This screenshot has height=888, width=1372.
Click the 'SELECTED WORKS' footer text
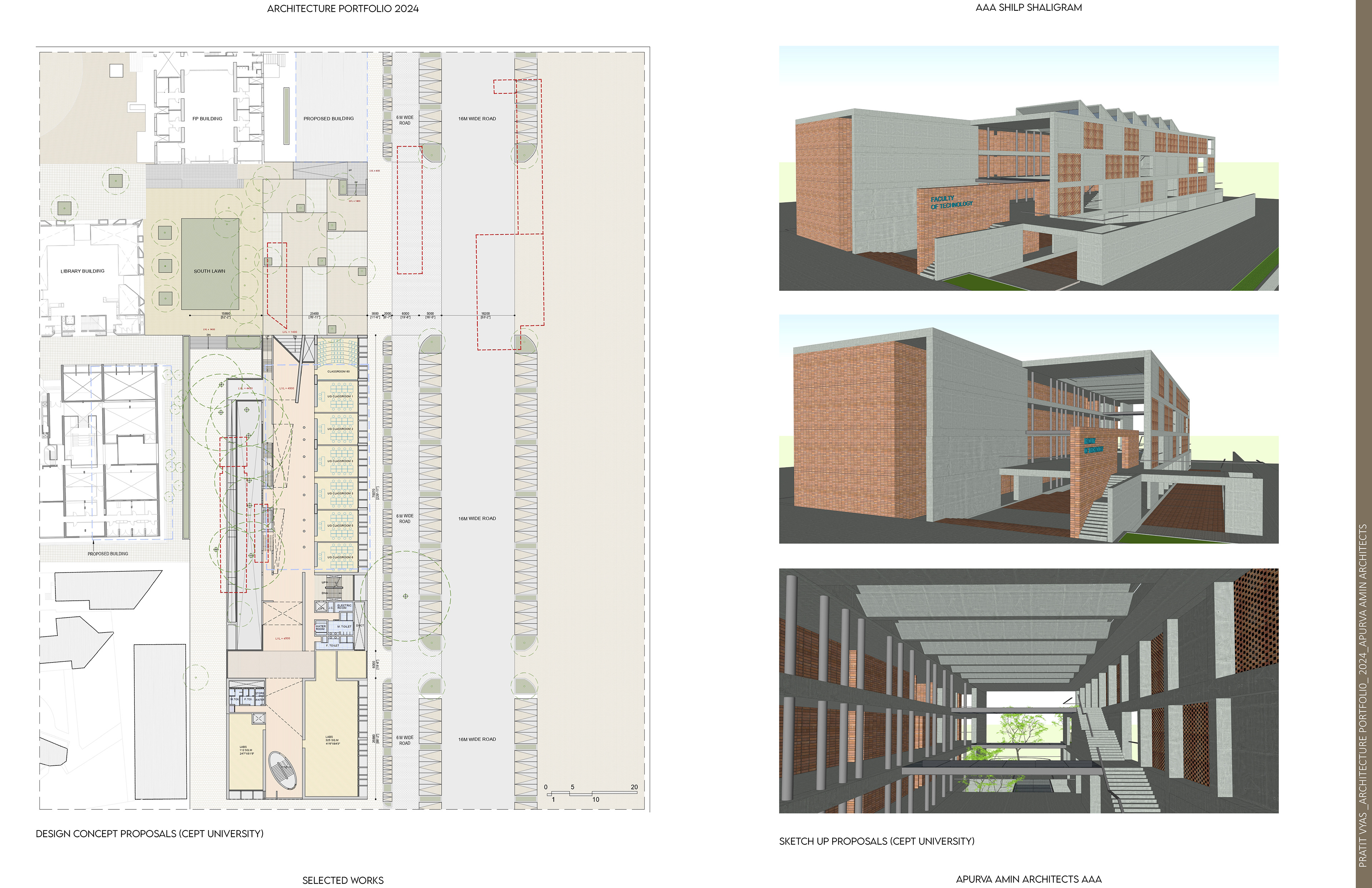343,880
